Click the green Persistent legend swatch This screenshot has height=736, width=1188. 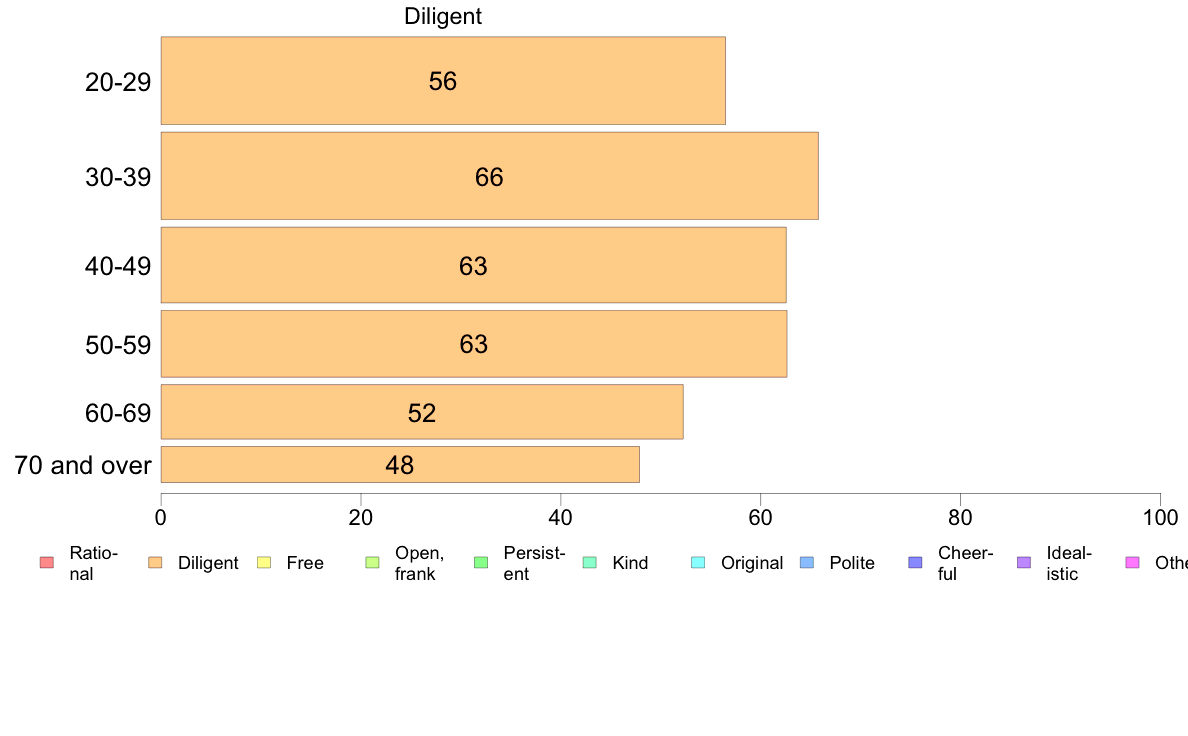(x=481, y=562)
